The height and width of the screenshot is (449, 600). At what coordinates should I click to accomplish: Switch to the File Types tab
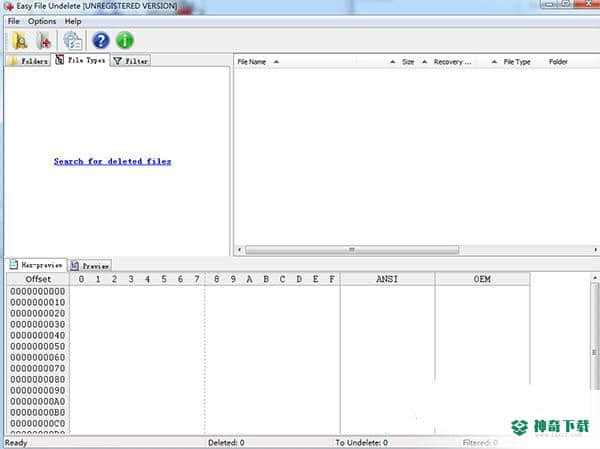(81, 60)
